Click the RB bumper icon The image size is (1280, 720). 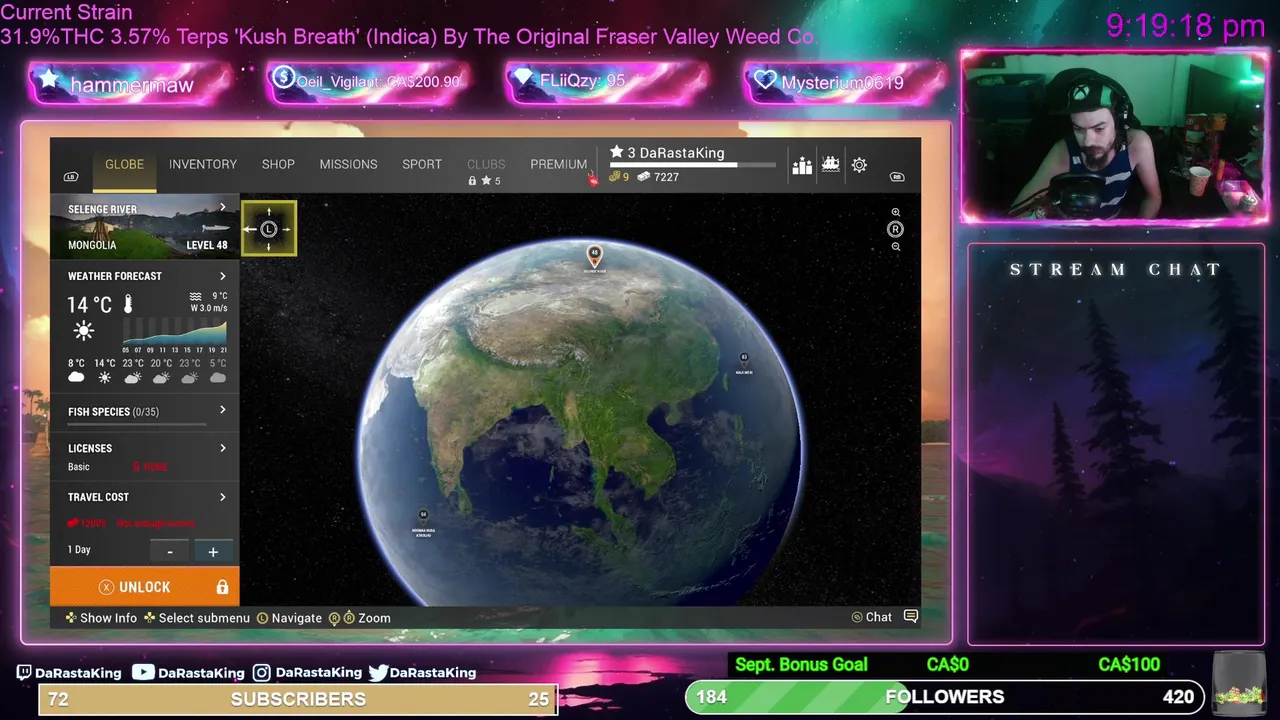coord(897,177)
